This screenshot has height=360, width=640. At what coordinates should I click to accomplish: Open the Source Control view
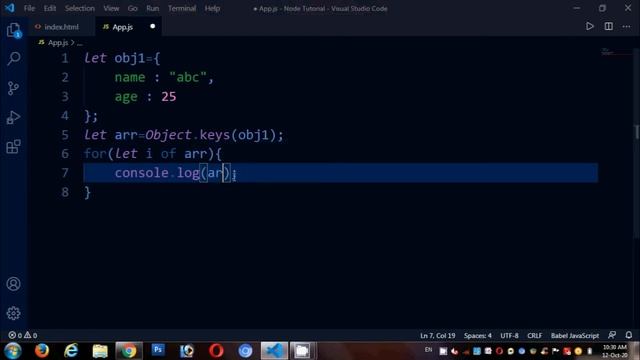[13, 88]
